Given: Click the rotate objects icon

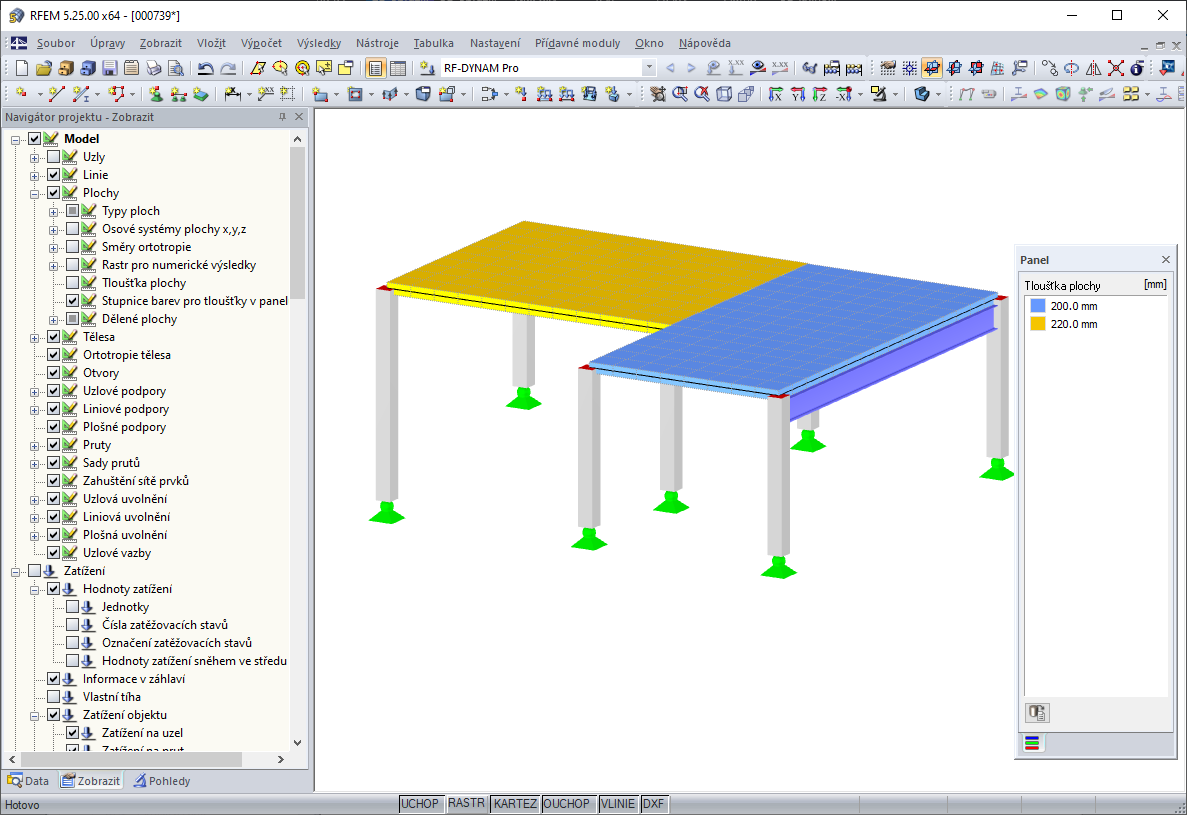Looking at the screenshot, I should (x=1071, y=68).
